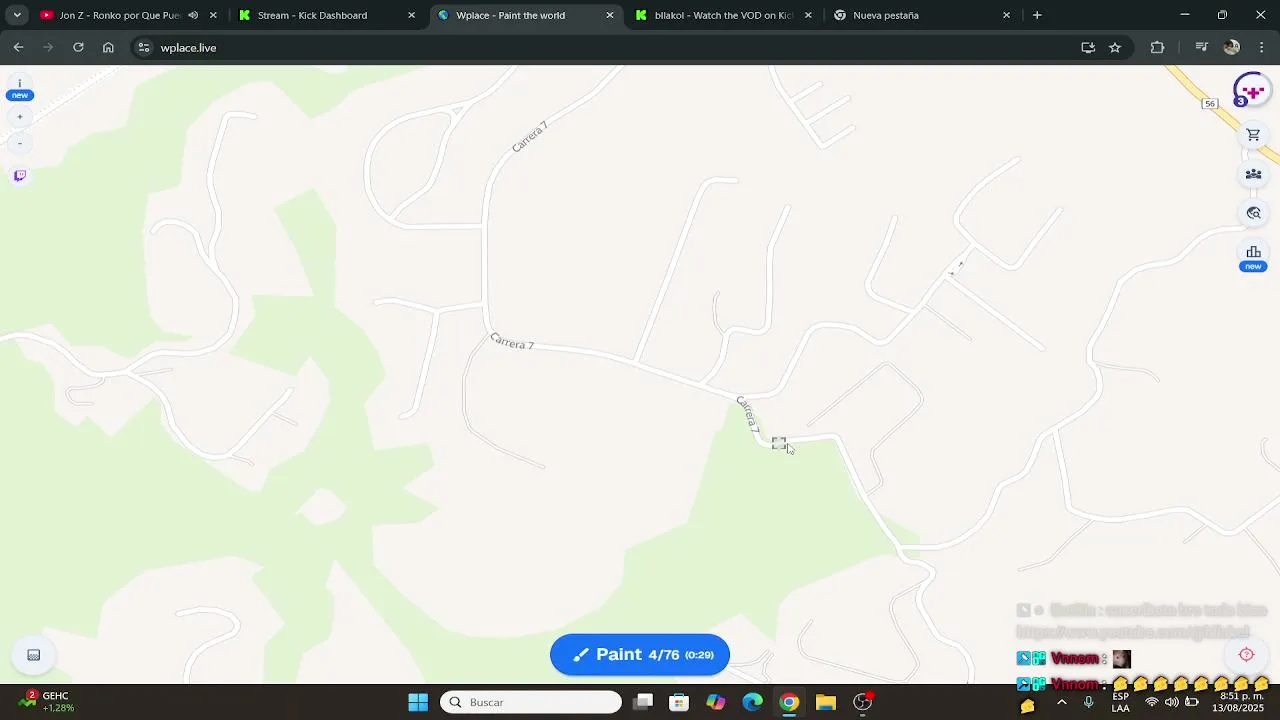Open the map search globe icon

[1253, 213]
